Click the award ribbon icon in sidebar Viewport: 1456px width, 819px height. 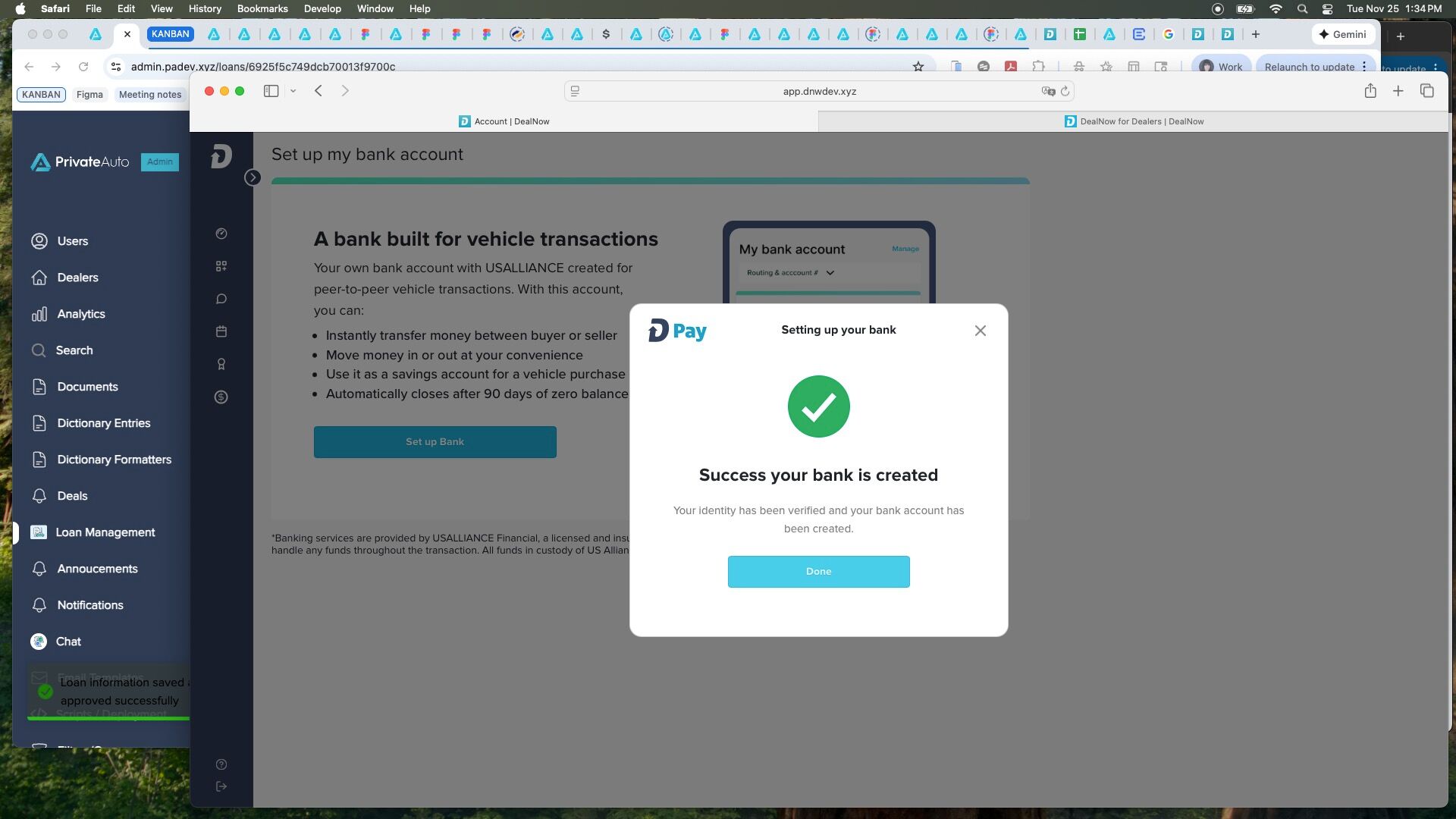(221, 364)
